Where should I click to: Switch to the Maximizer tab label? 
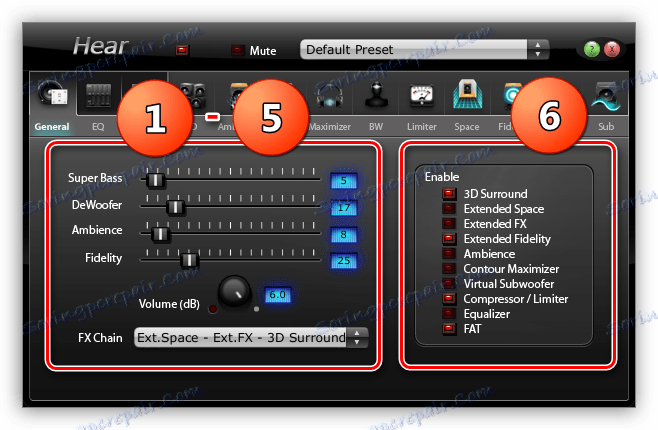pos(330,127)
